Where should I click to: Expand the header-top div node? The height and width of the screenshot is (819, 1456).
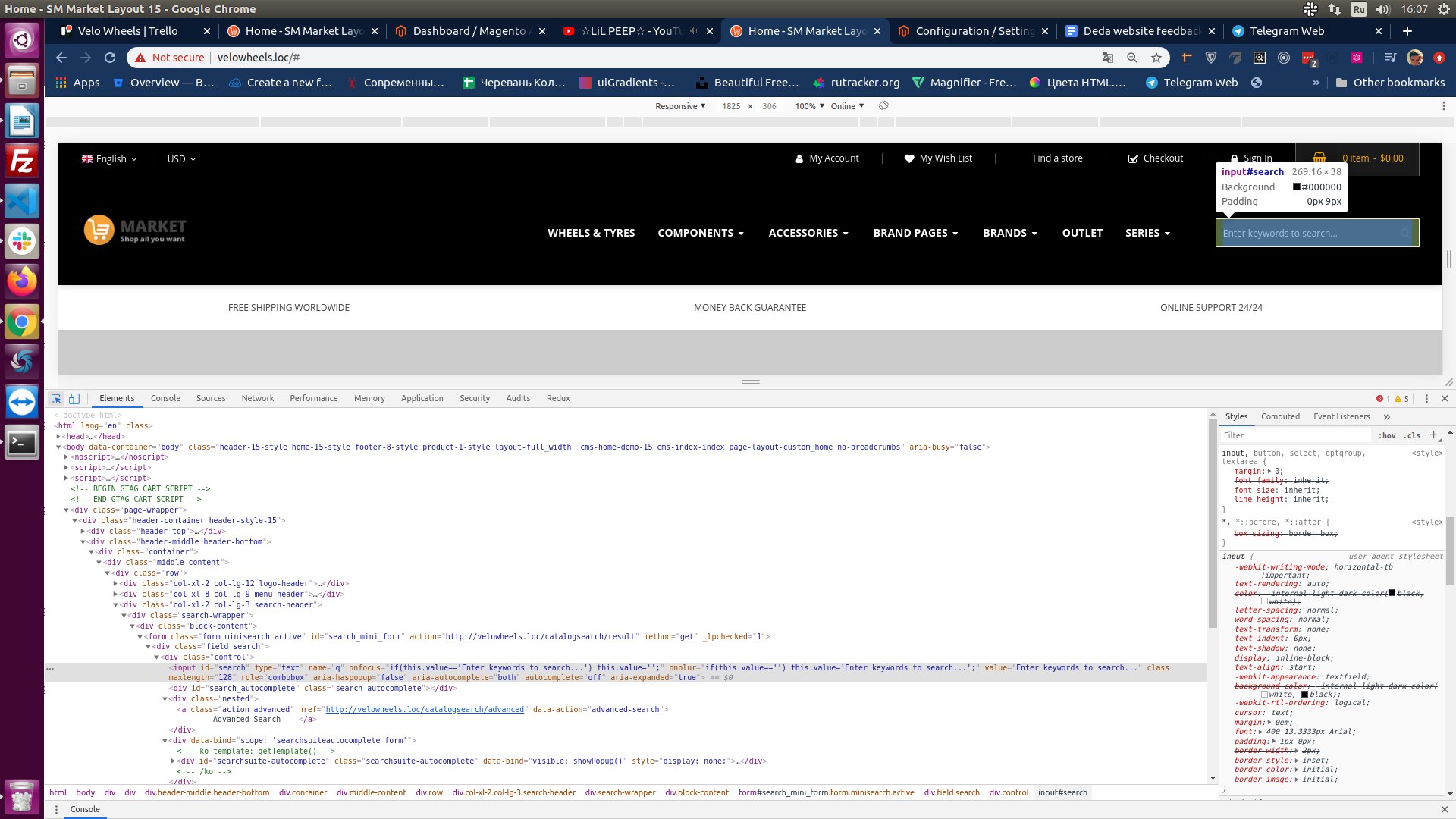(83, 531)
